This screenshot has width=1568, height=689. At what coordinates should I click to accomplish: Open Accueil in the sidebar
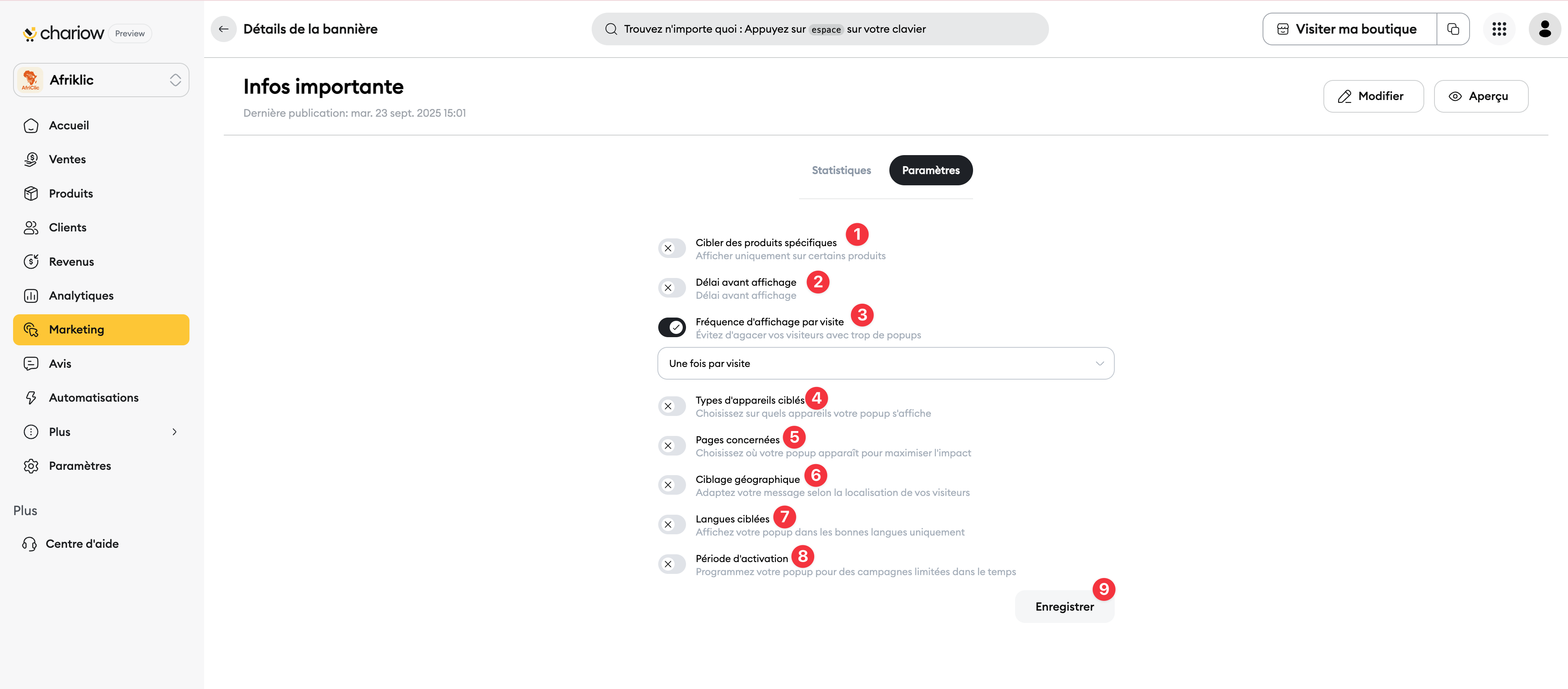click(x=101, y=125)
